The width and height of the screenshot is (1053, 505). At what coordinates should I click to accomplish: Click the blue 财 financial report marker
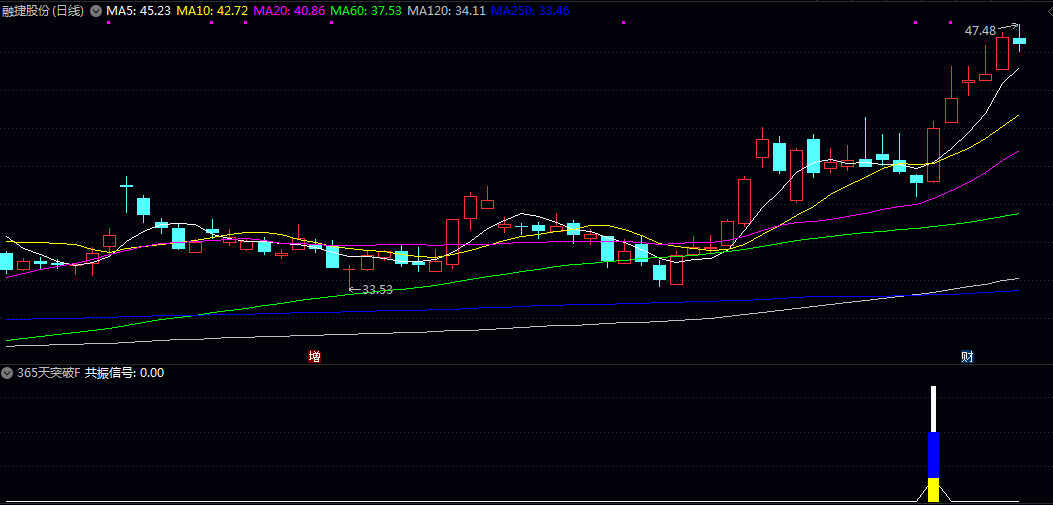coord(967,356)
